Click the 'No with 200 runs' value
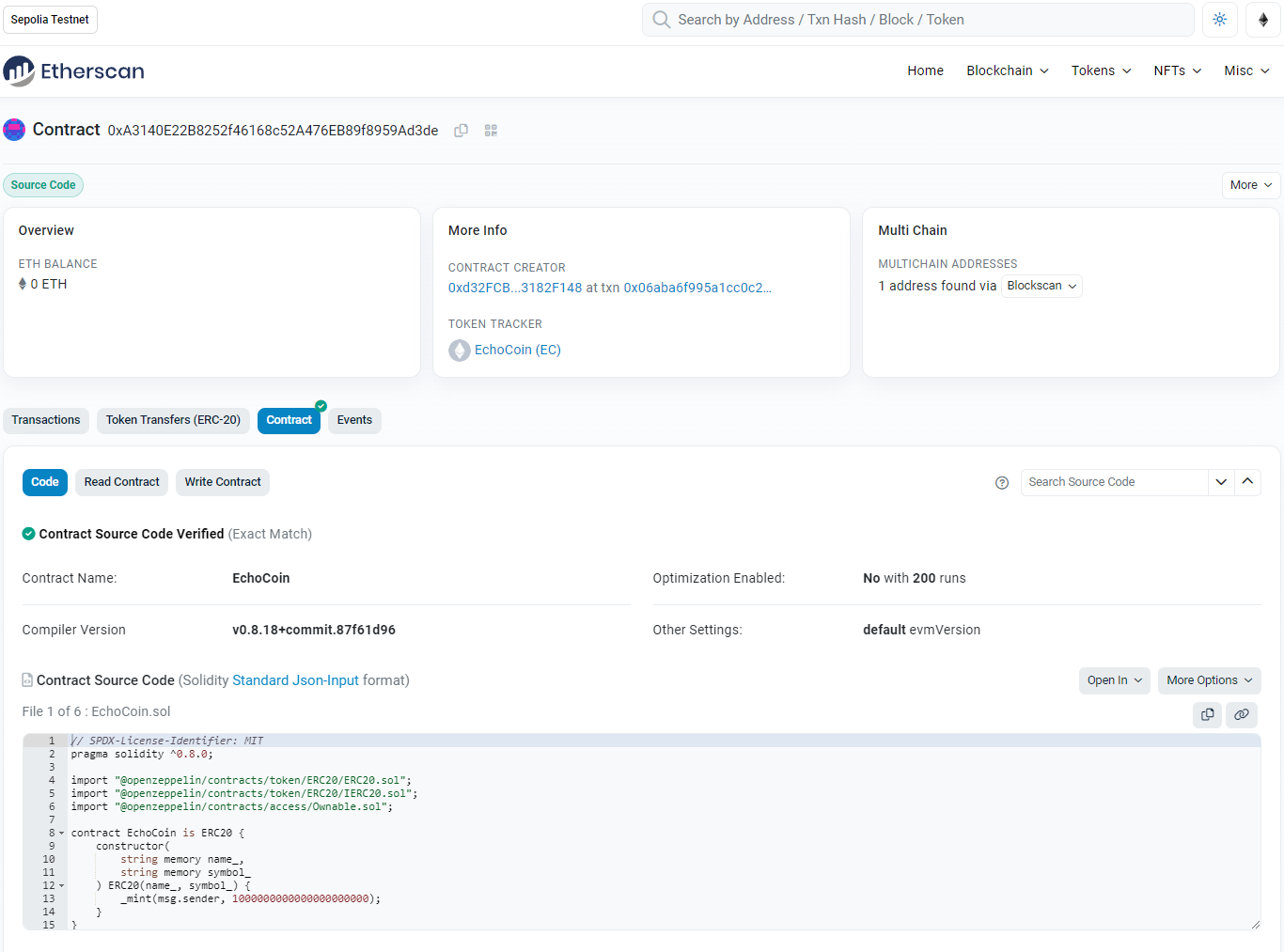Viewport: 1284px width, 952px height. point(915,578)
